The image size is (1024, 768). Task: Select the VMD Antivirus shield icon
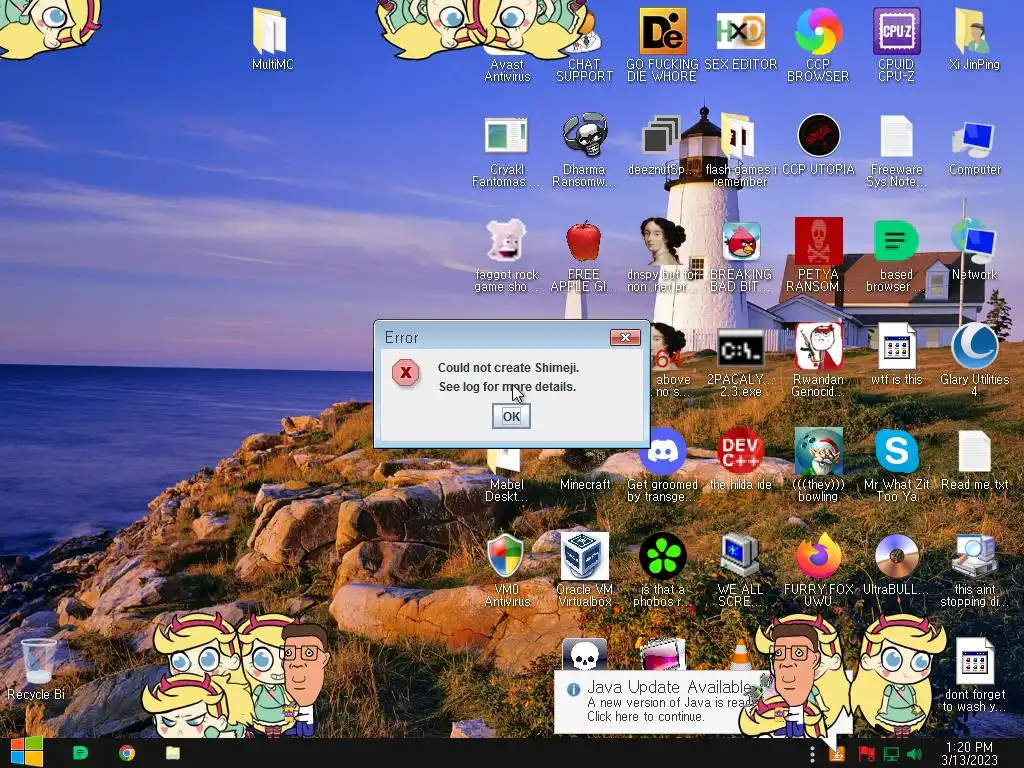click(505, 556)
